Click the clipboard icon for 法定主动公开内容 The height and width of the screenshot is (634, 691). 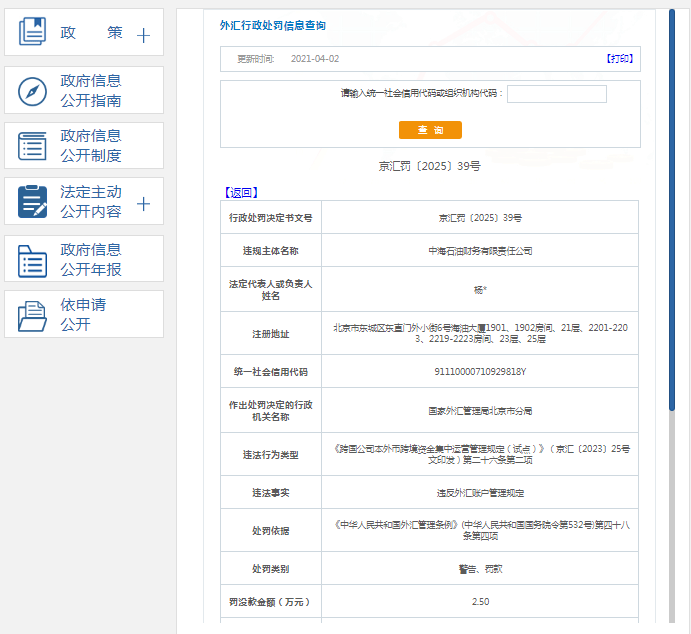33,202
